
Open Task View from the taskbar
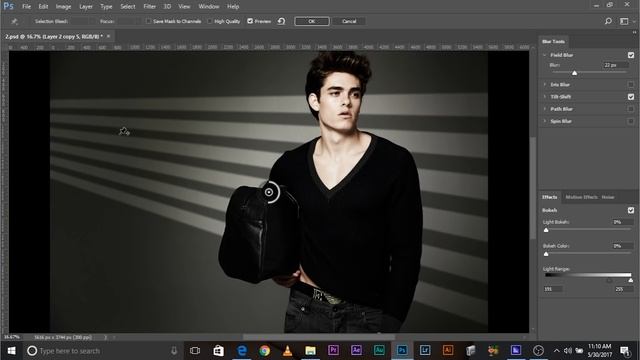point(195,351)
